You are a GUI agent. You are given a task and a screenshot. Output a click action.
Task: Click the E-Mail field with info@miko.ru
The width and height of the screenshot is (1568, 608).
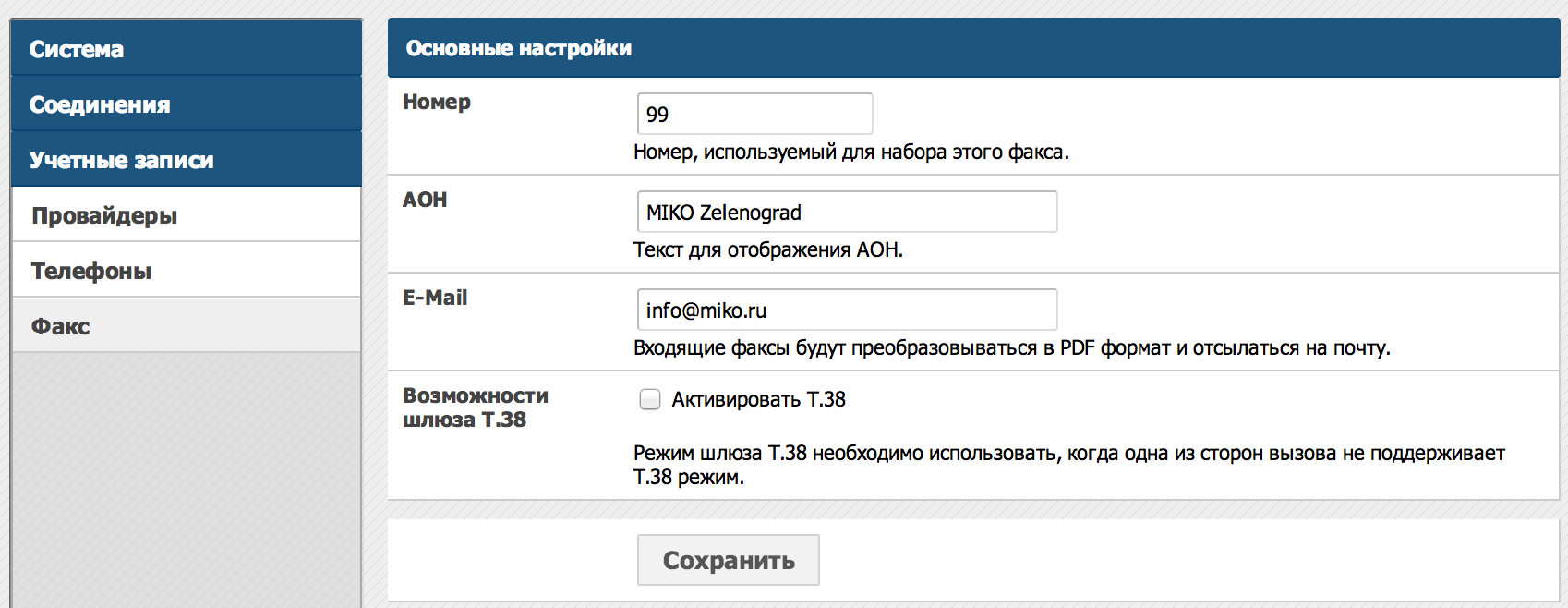(x=847, y=310)
